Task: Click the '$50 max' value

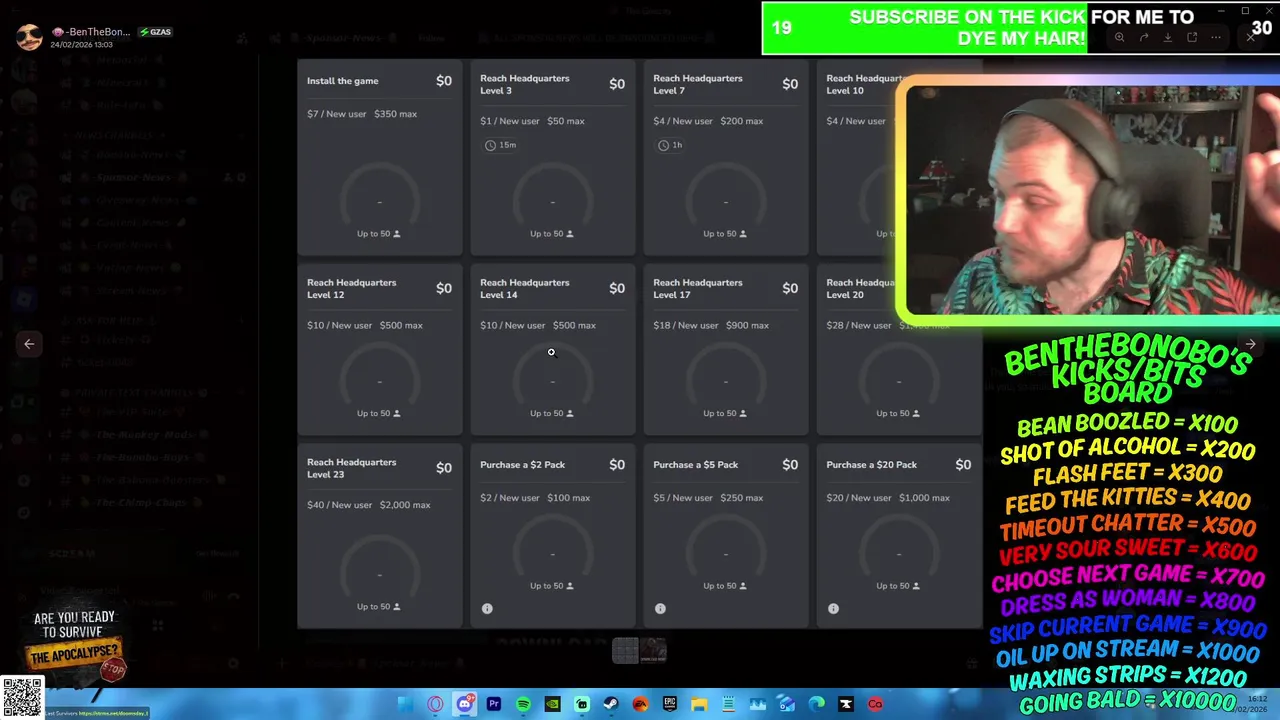Action: 566,121
